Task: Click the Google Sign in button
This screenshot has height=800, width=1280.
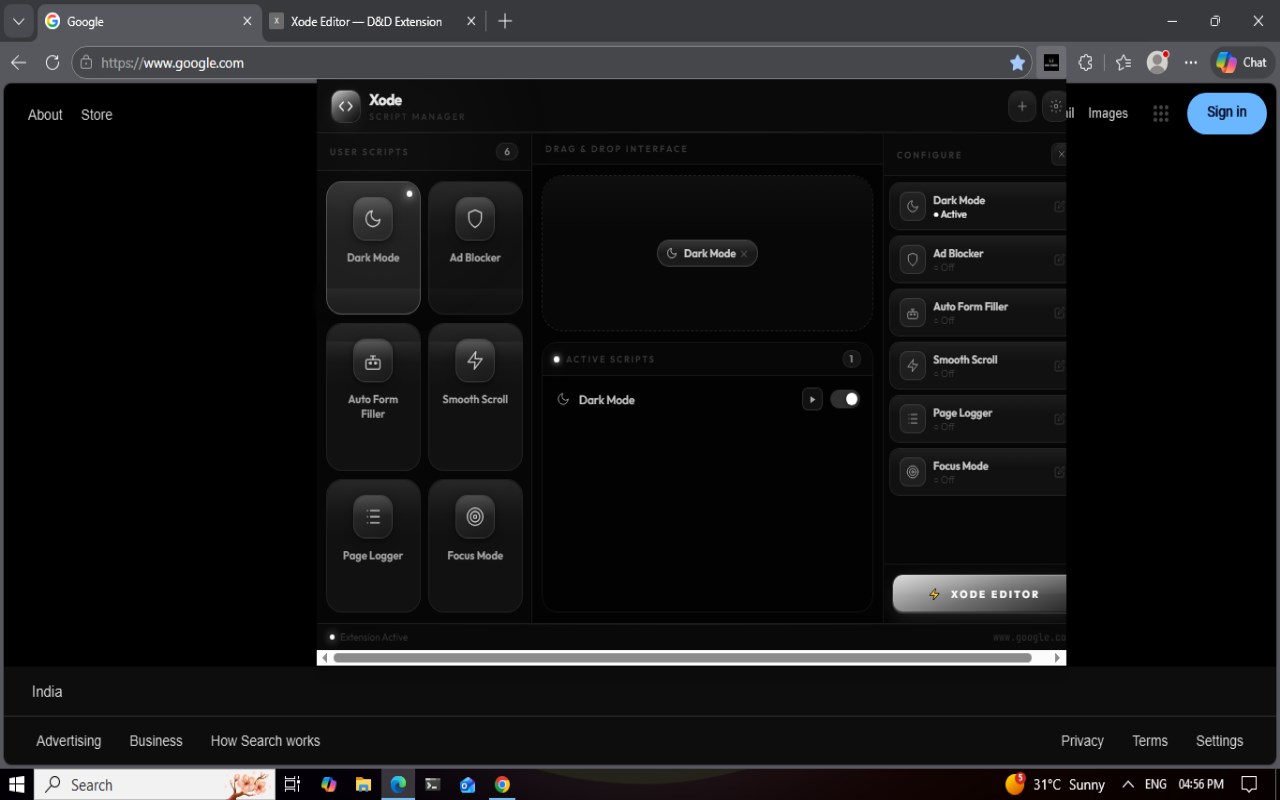Action: coord(1227,113)
